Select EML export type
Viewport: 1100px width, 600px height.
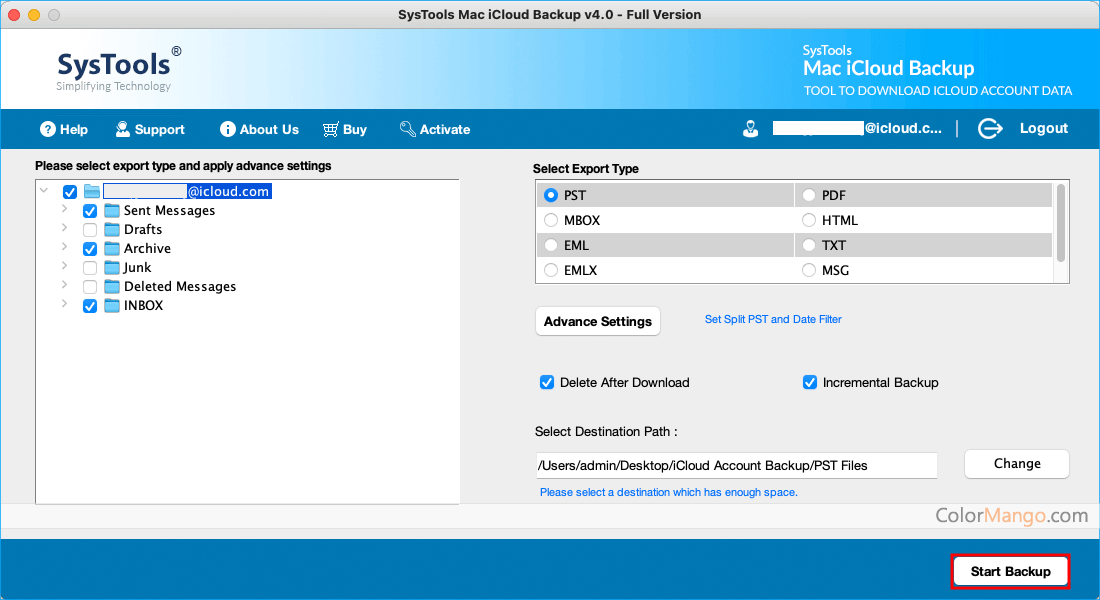551,245
